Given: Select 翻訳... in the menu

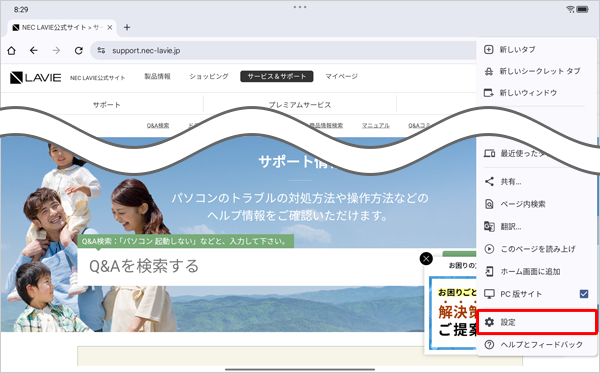Looking at the screenshot, I should coord(536,226).
